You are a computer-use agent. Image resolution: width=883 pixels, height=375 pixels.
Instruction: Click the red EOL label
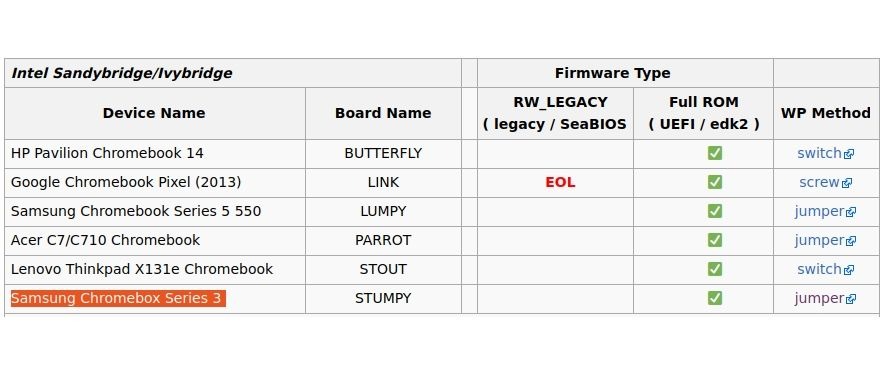coord(560,182)
